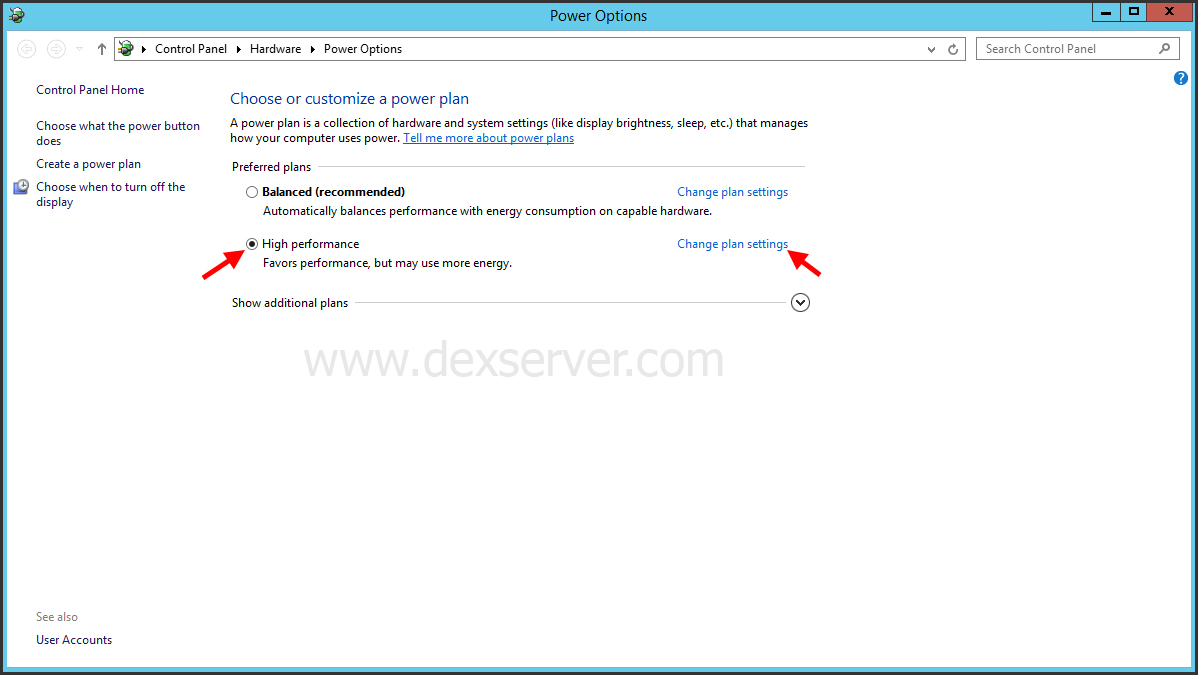
Task: Navigate to Control Panel via breadcrumb
Action: click(x=190, y=48)
